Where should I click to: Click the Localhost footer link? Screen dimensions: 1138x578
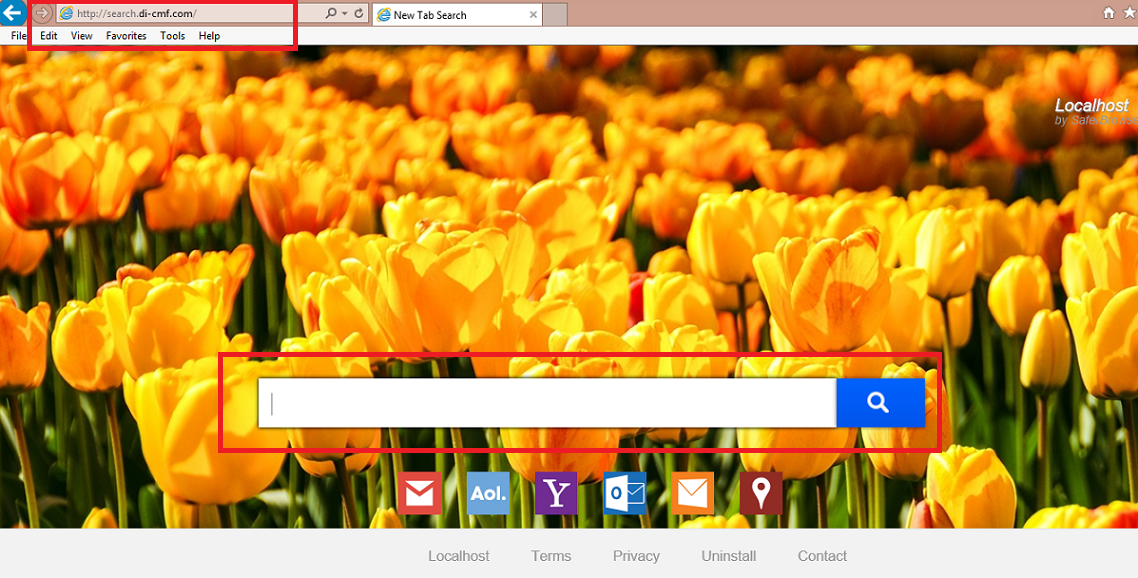pos(459,556)
